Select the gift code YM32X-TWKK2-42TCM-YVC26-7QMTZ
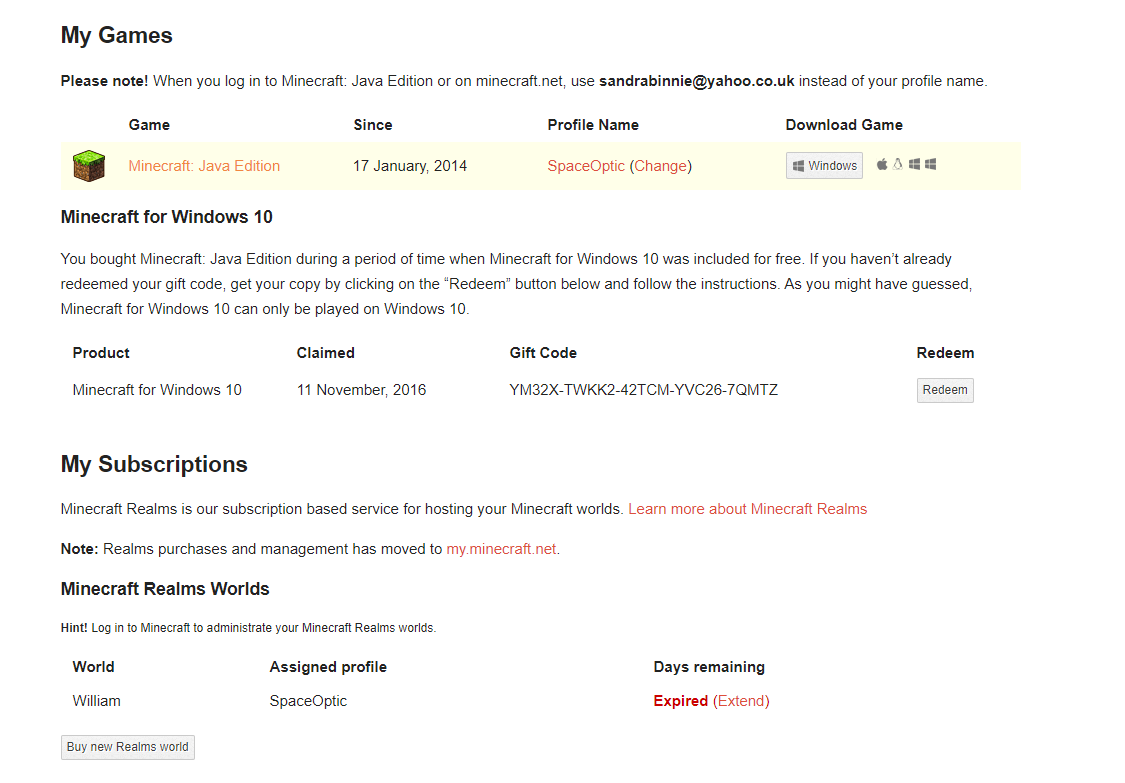The height and width of the screenshot is (783, 1125). 644,390
